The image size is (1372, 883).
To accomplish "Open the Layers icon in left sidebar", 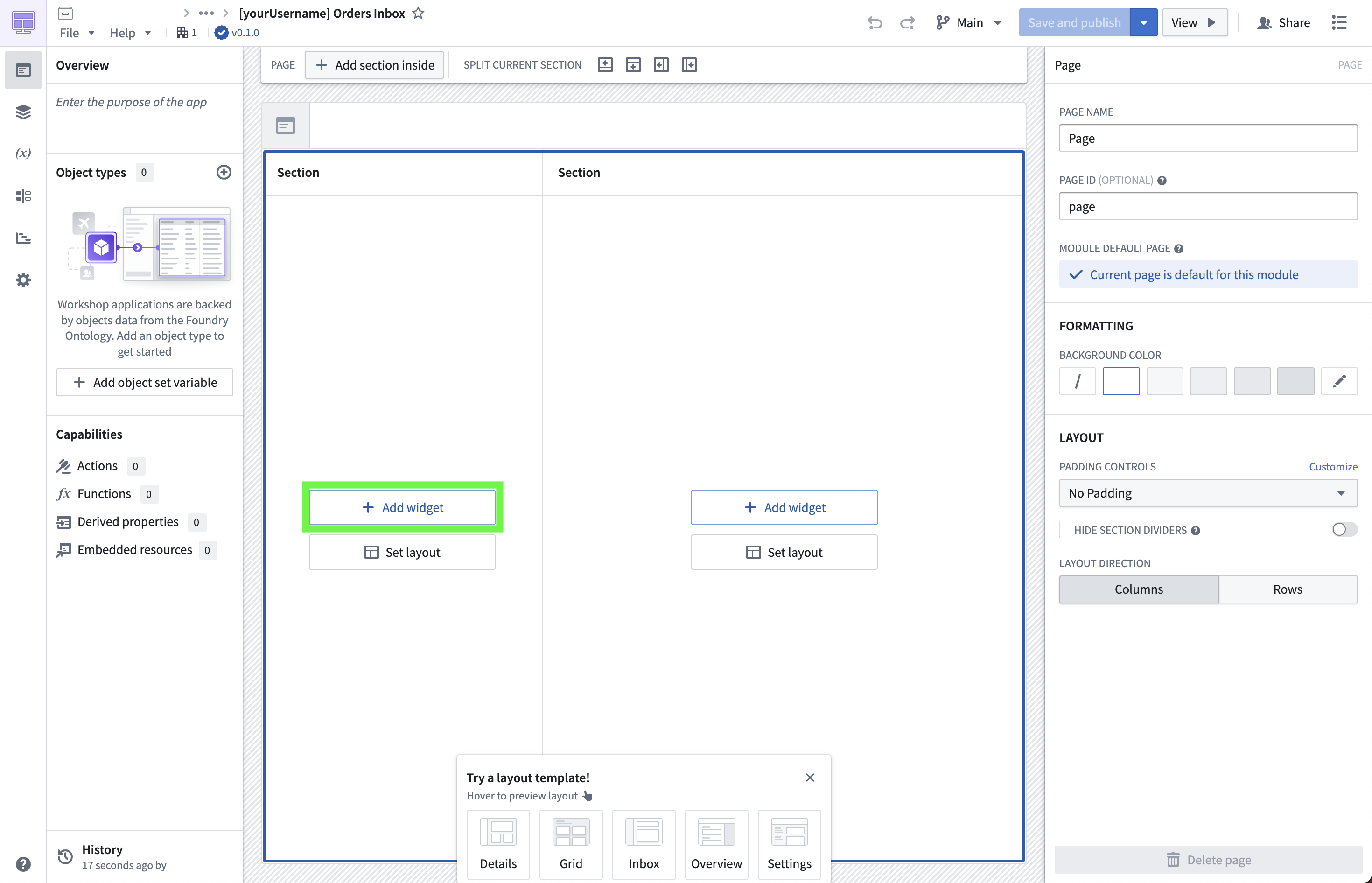I will click(23, 112).
